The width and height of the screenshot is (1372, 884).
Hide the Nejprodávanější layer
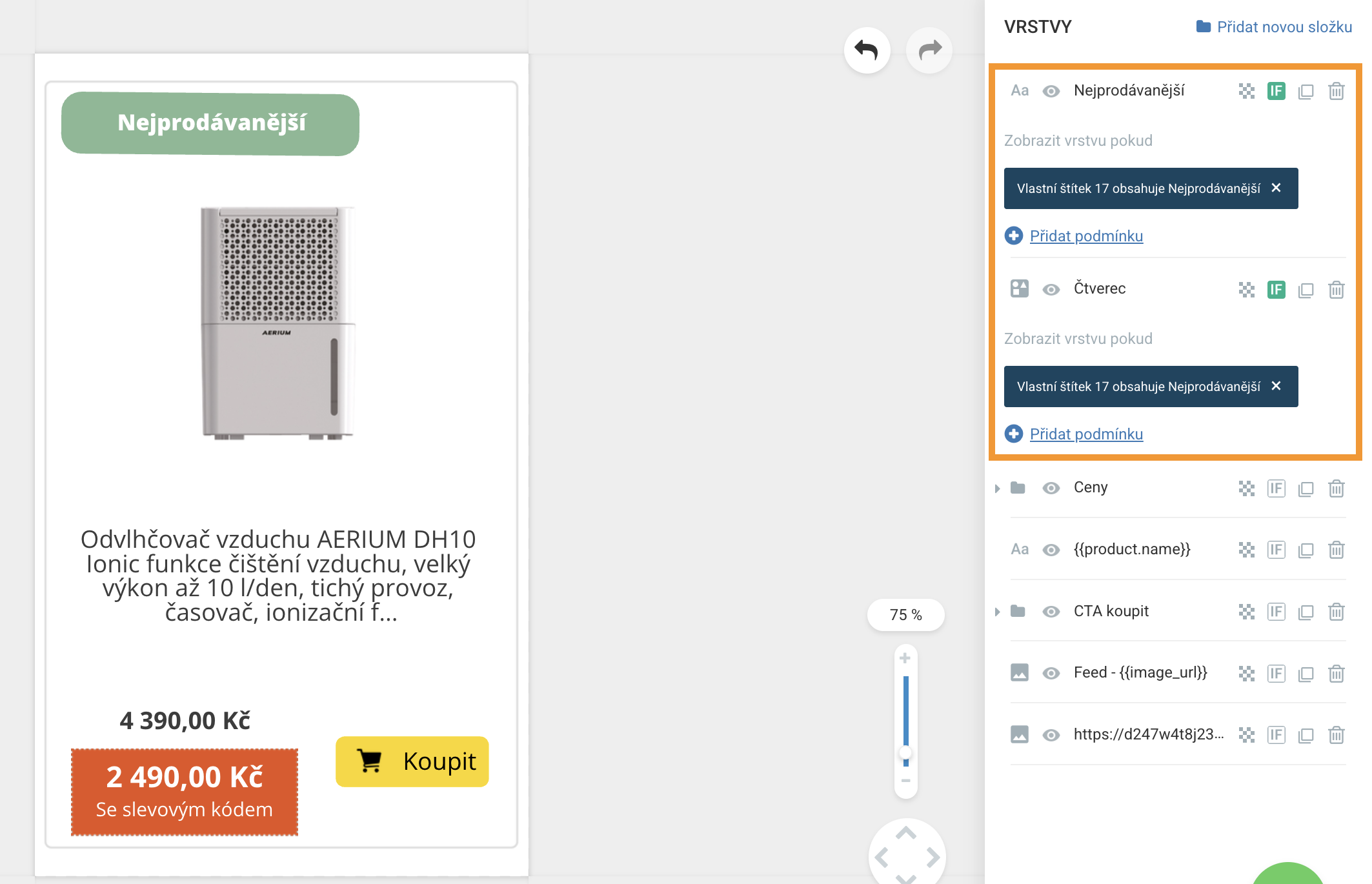1051,92
